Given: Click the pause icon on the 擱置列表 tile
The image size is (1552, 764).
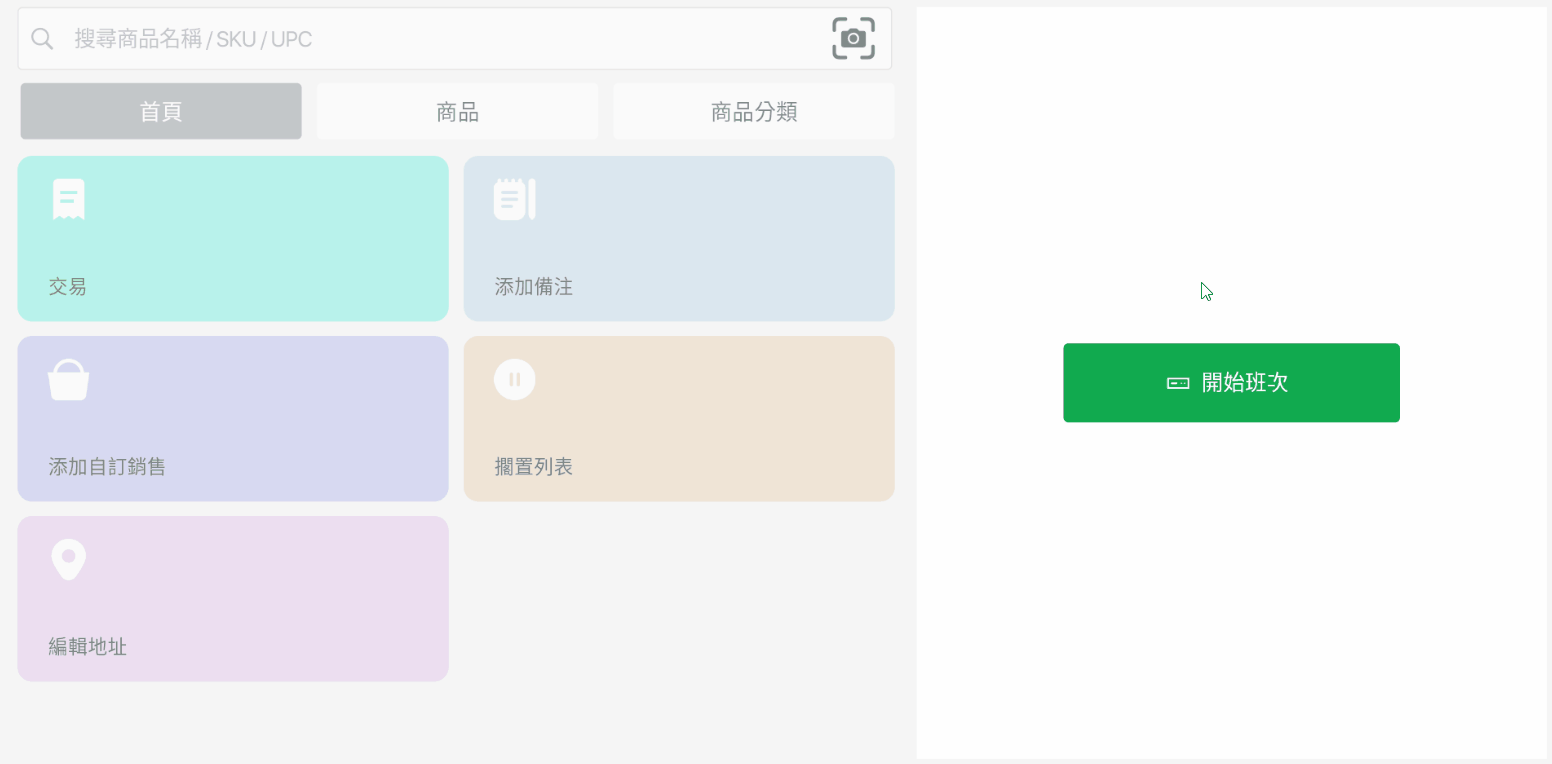Looking at the screenshot, I should tap(514, 379).
